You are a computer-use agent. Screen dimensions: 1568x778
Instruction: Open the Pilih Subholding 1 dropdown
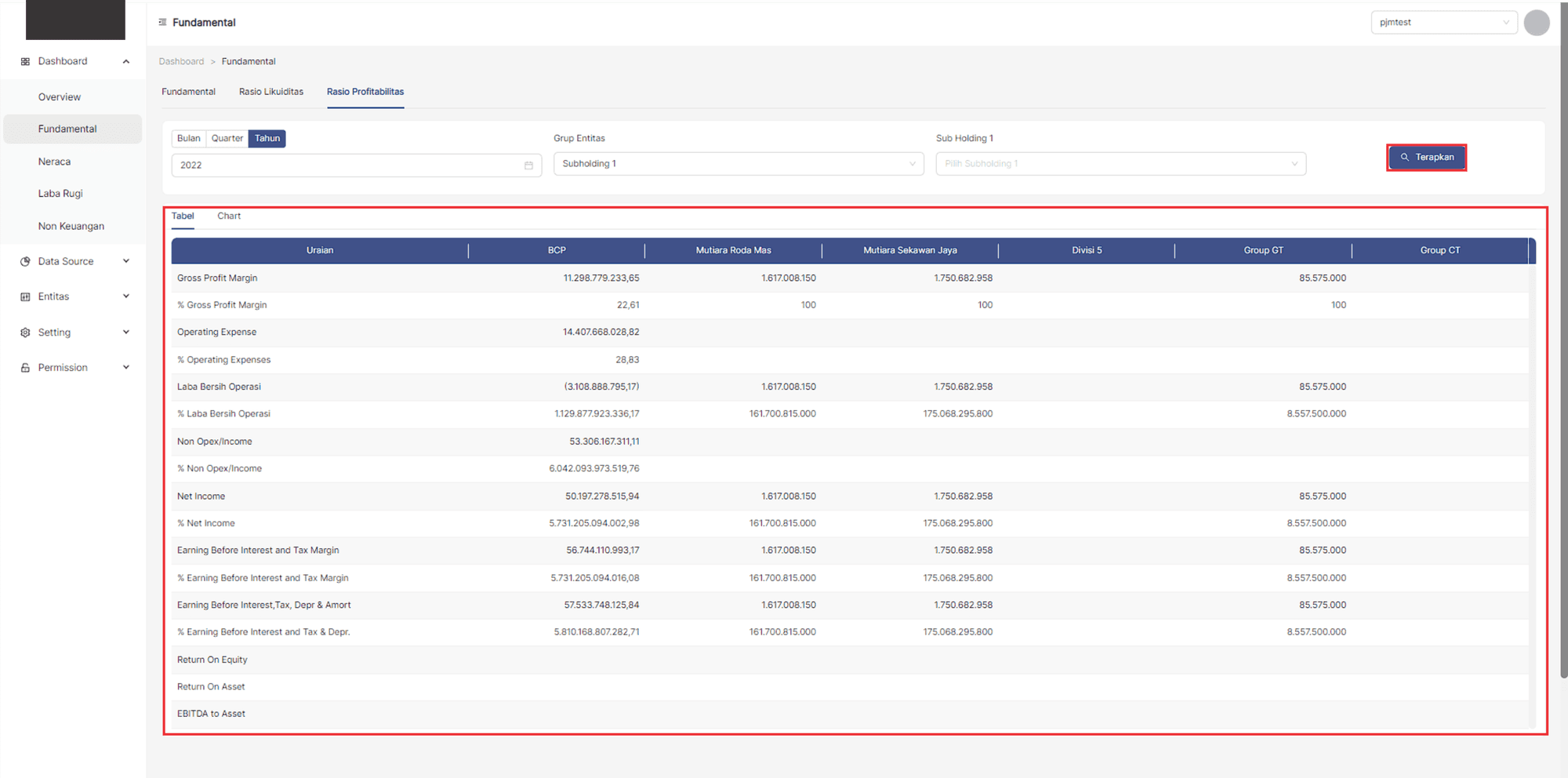coord(1120,164)
